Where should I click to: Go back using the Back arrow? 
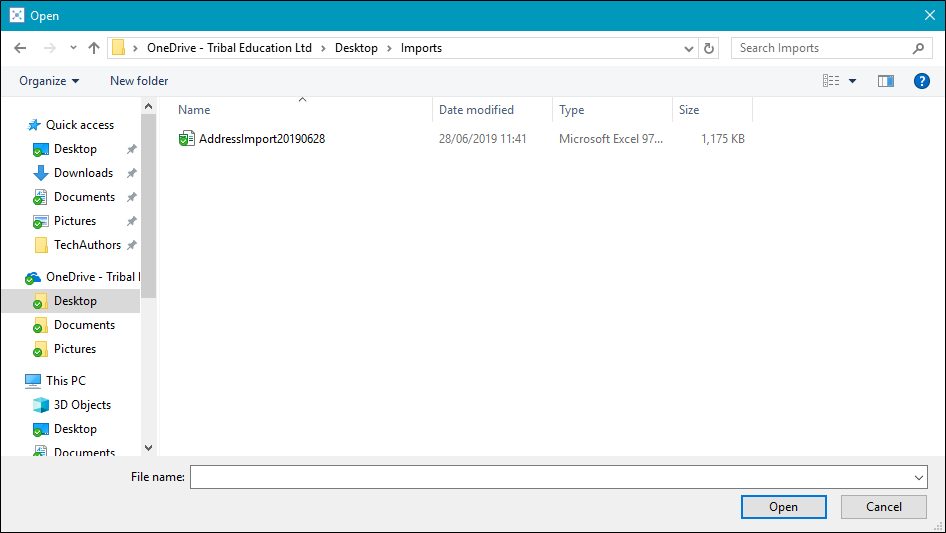pos(20,48)
